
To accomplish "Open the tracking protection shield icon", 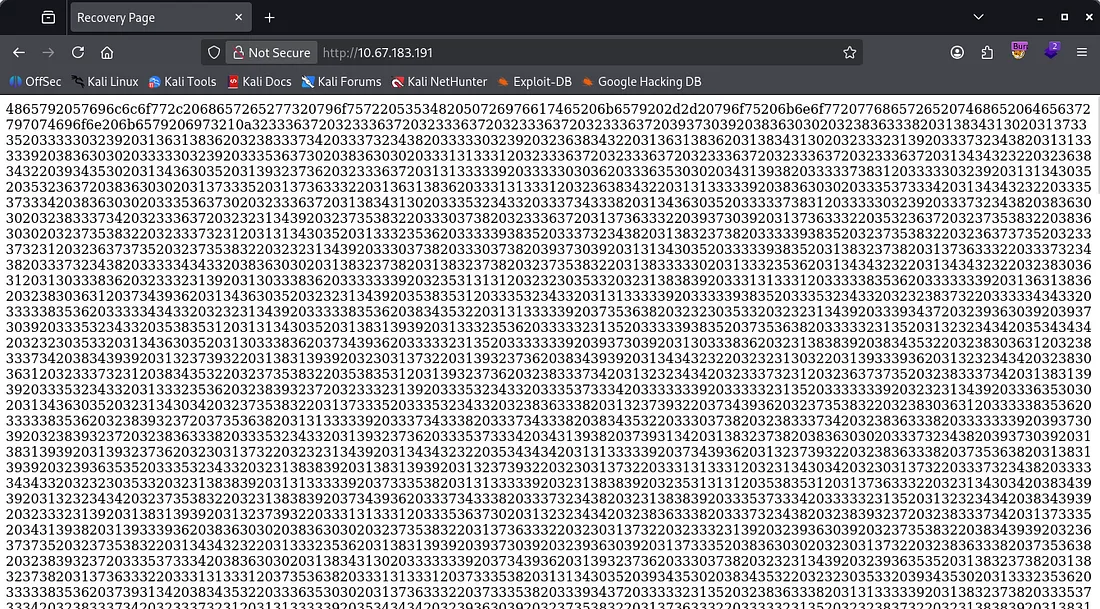I will pyautogui.click(x=213, y=53).
